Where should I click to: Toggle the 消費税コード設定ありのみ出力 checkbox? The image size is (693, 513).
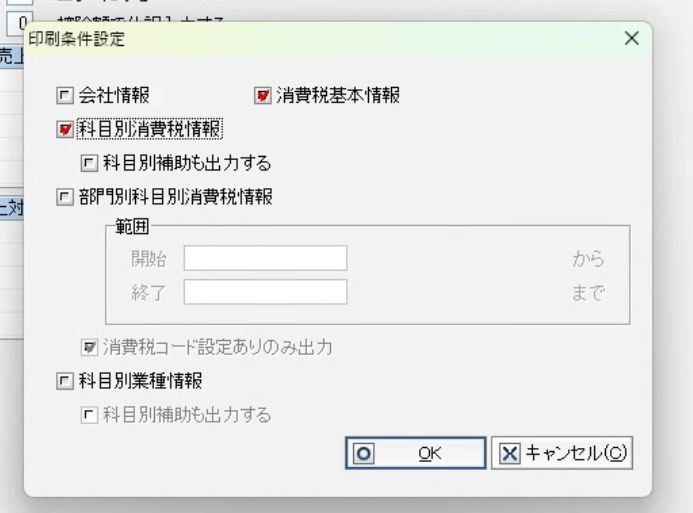[x=89, y=348]
